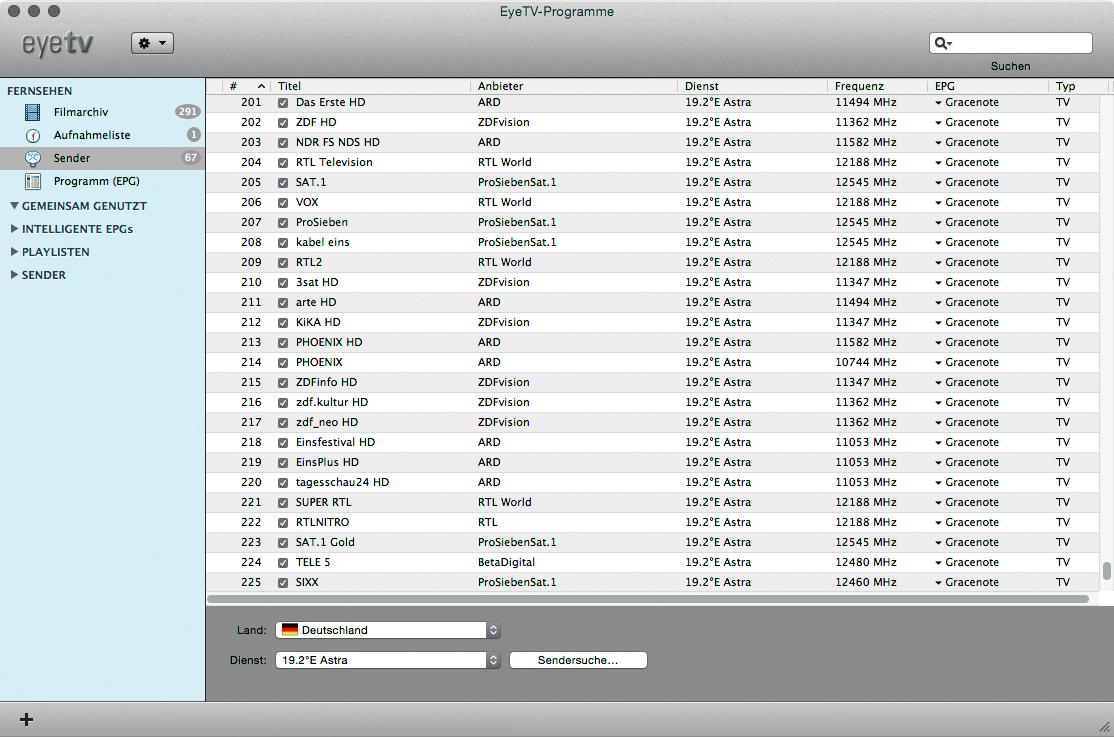
Task: Click the Sender 67 count badge
Action: coord(190,158)
